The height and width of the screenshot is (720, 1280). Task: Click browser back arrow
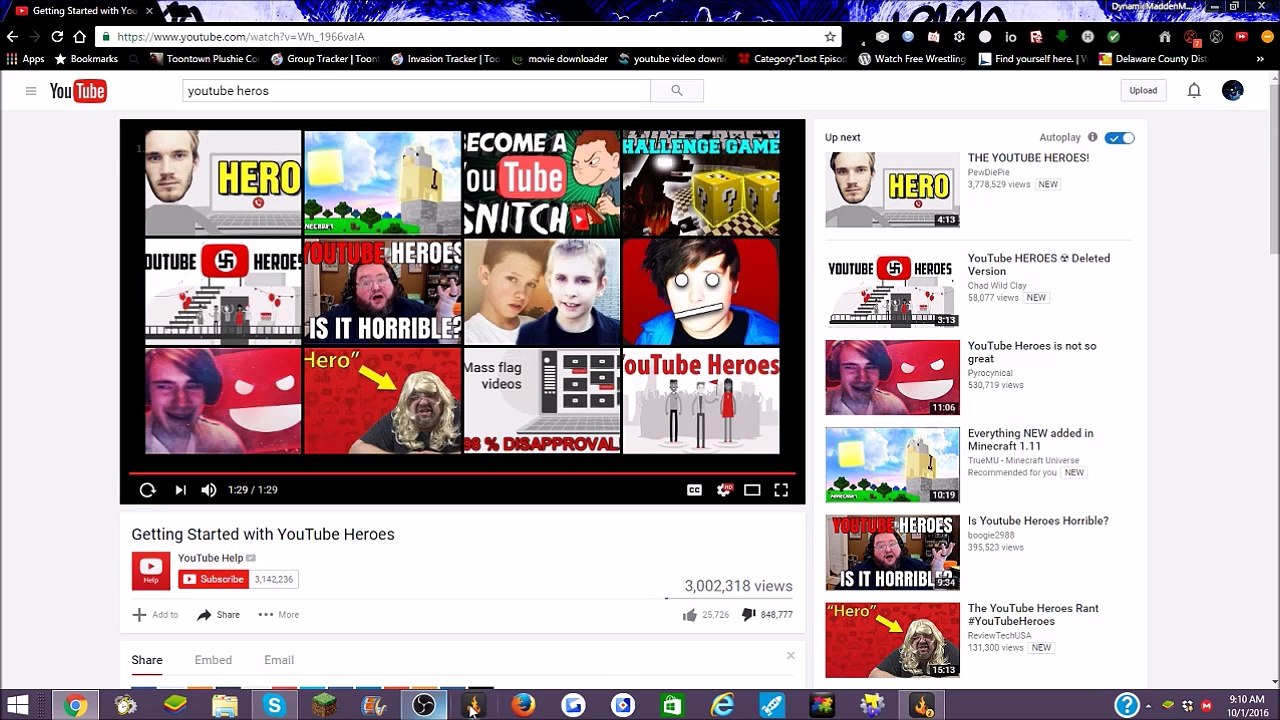(x=13, y=37)
